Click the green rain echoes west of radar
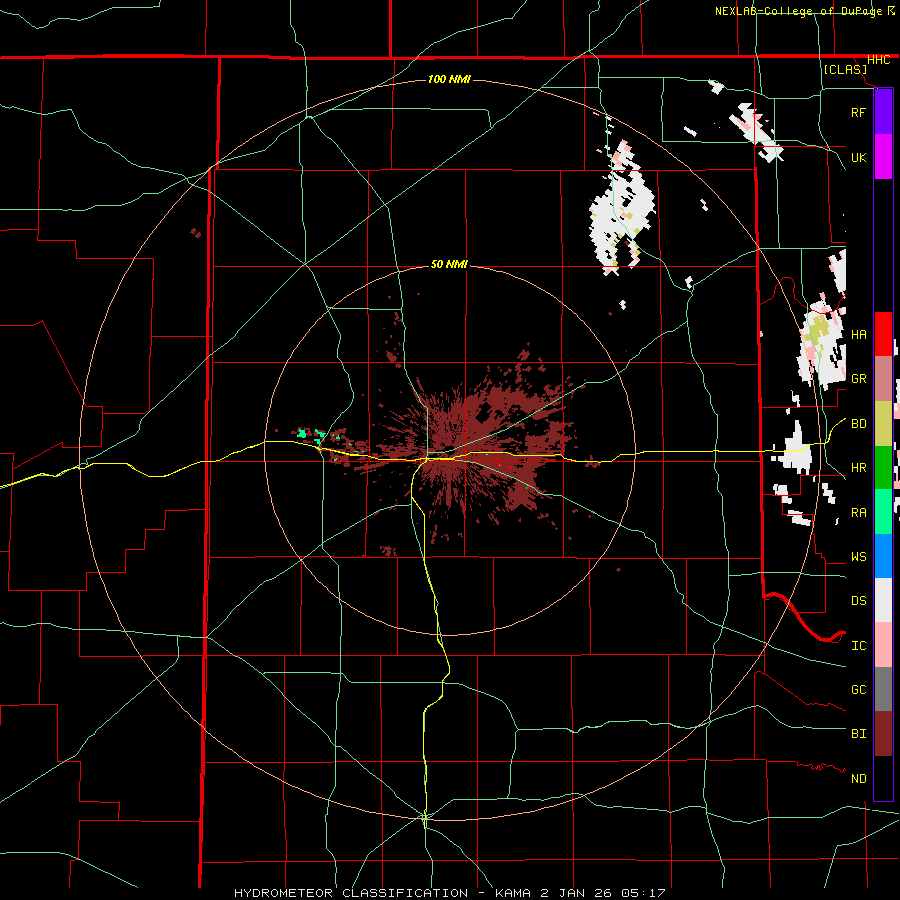Screen dimensions: 900x900 (x=311, y=435)
